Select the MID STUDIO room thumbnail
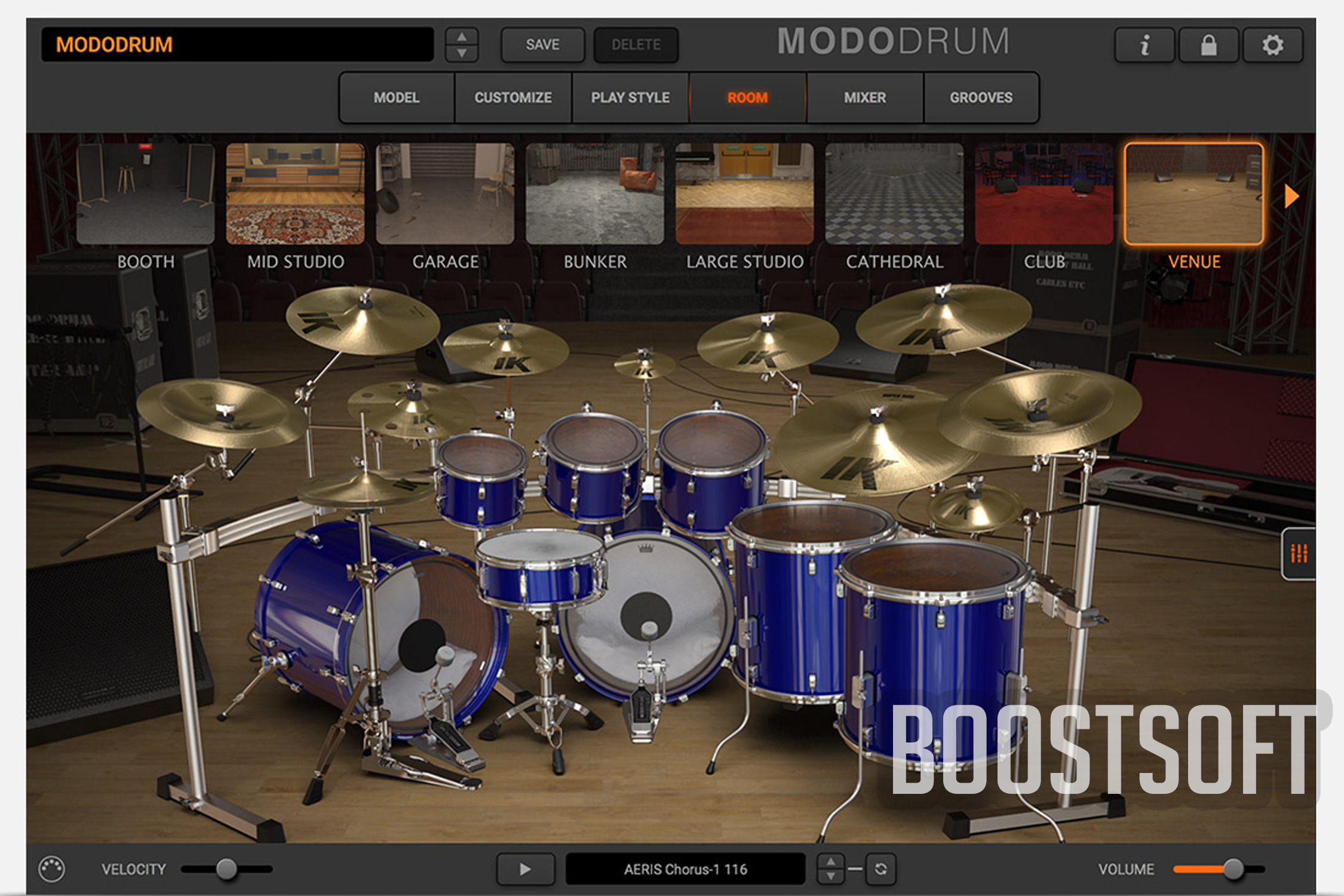Screen dimensions: 1344x896 click(295, 194)
